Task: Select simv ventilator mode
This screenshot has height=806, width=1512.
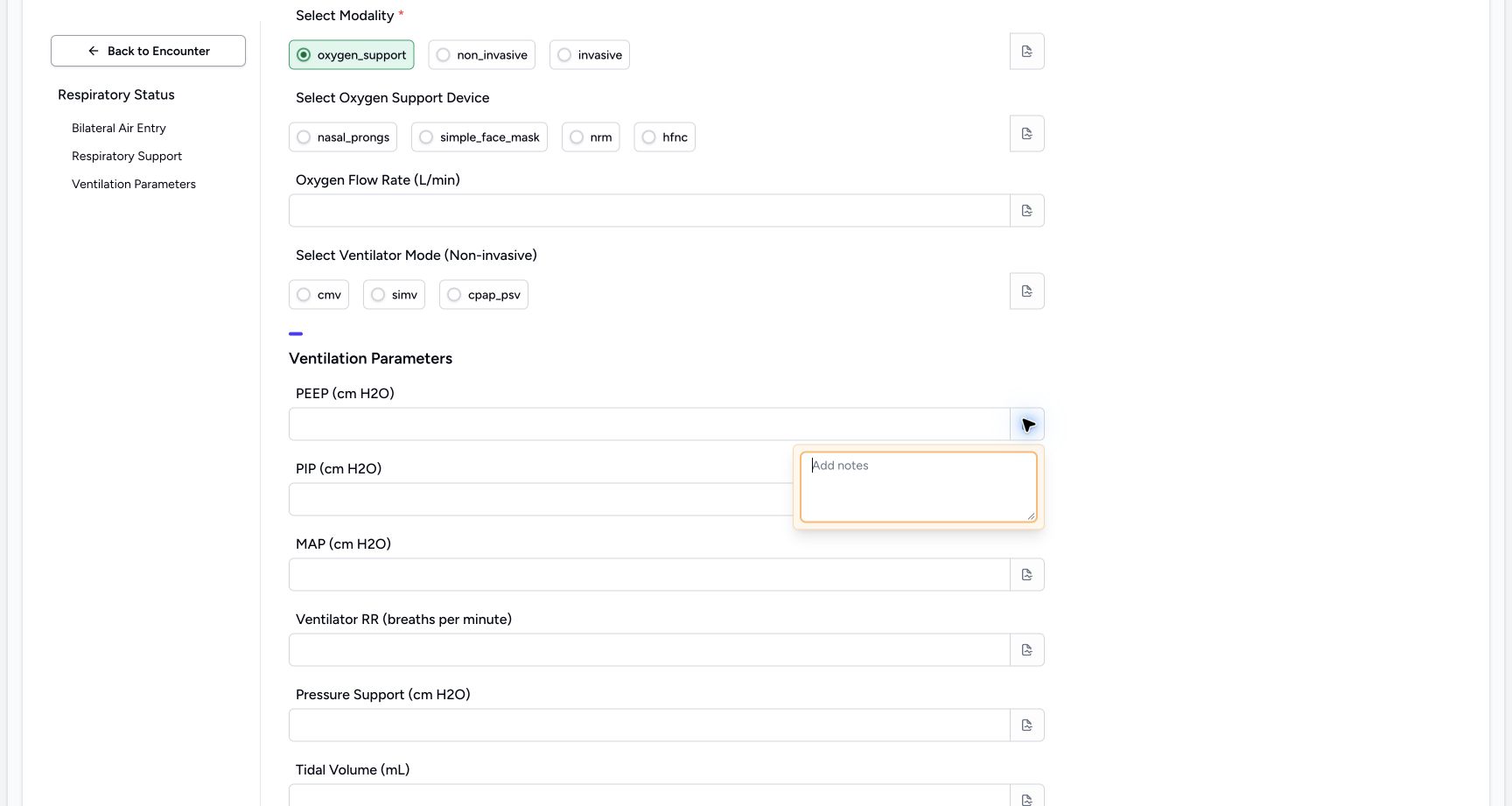Action: pyautogui.click(x=394, y=295)
